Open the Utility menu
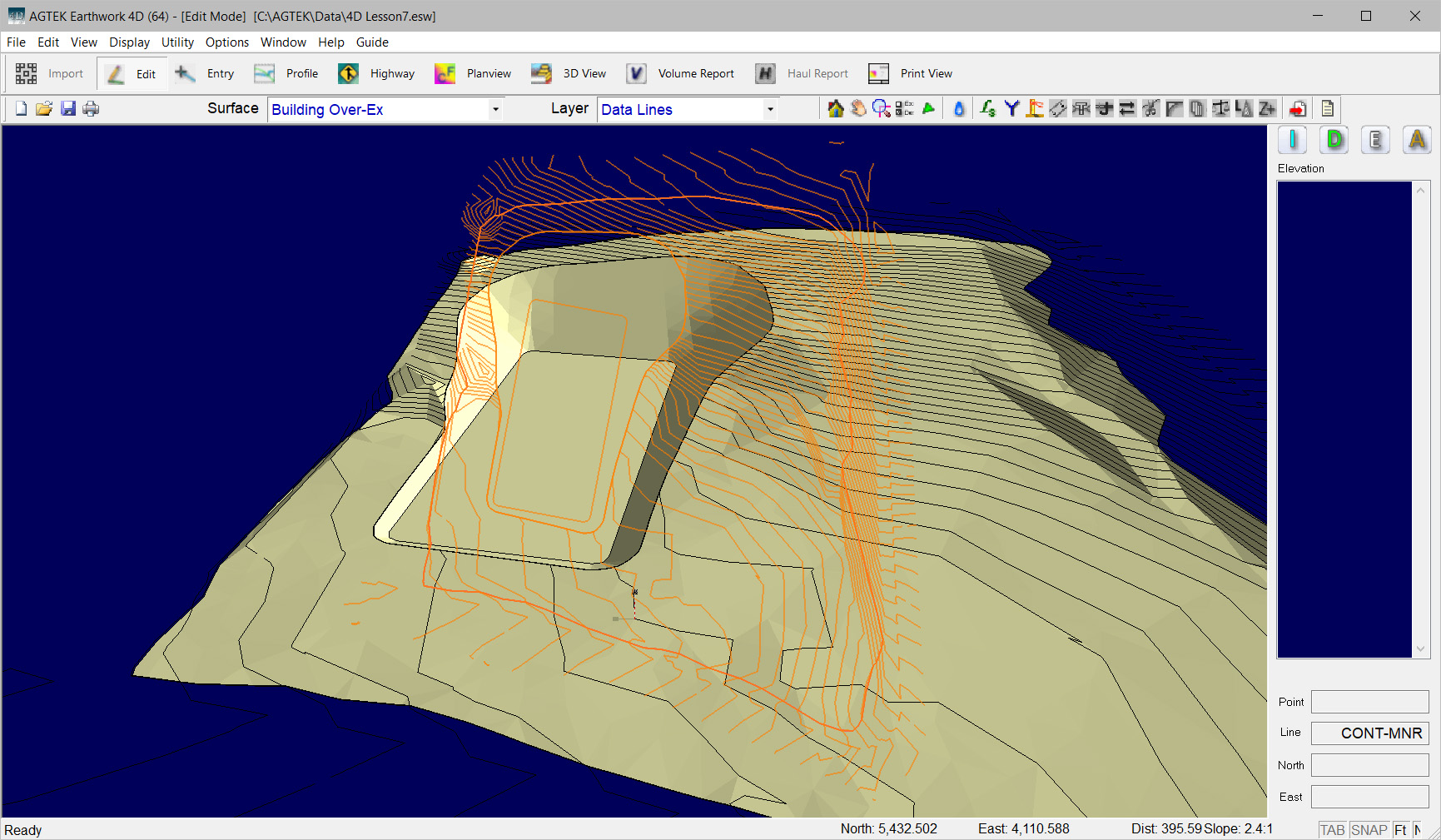The width and height of the screenshot is (1441, 840). [x=177, y=42]
